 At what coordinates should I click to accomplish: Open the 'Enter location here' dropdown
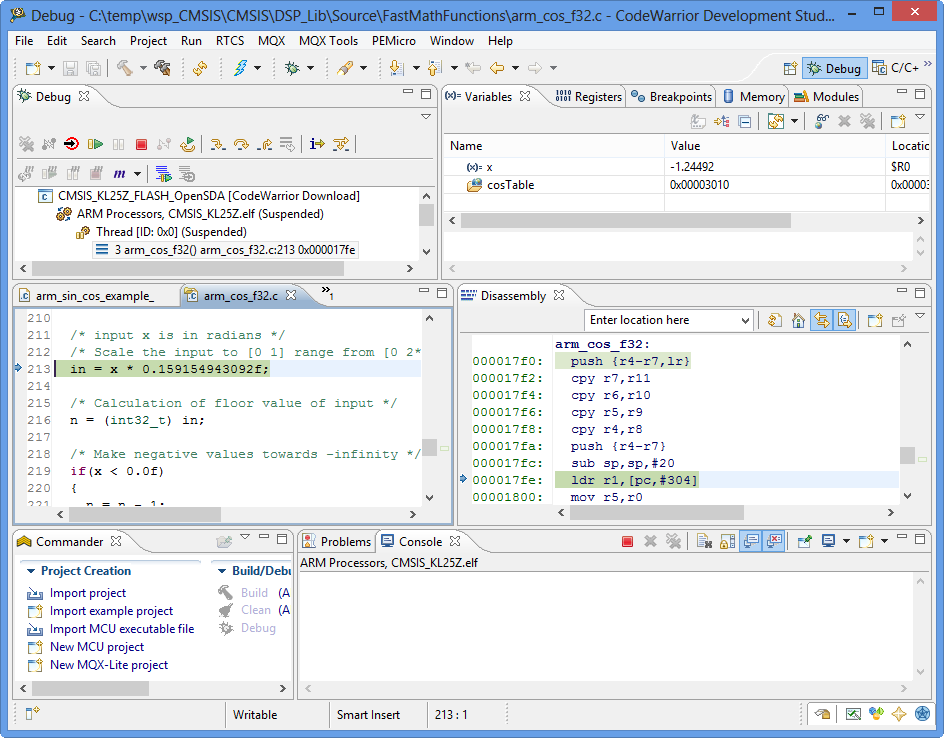coord(743,320)
